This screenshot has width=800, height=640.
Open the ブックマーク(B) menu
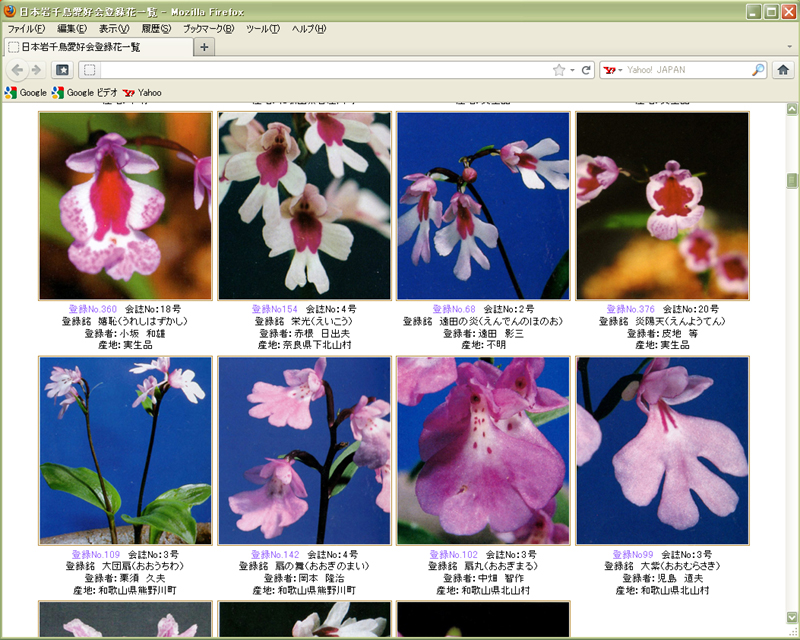(x=208, y=29)
